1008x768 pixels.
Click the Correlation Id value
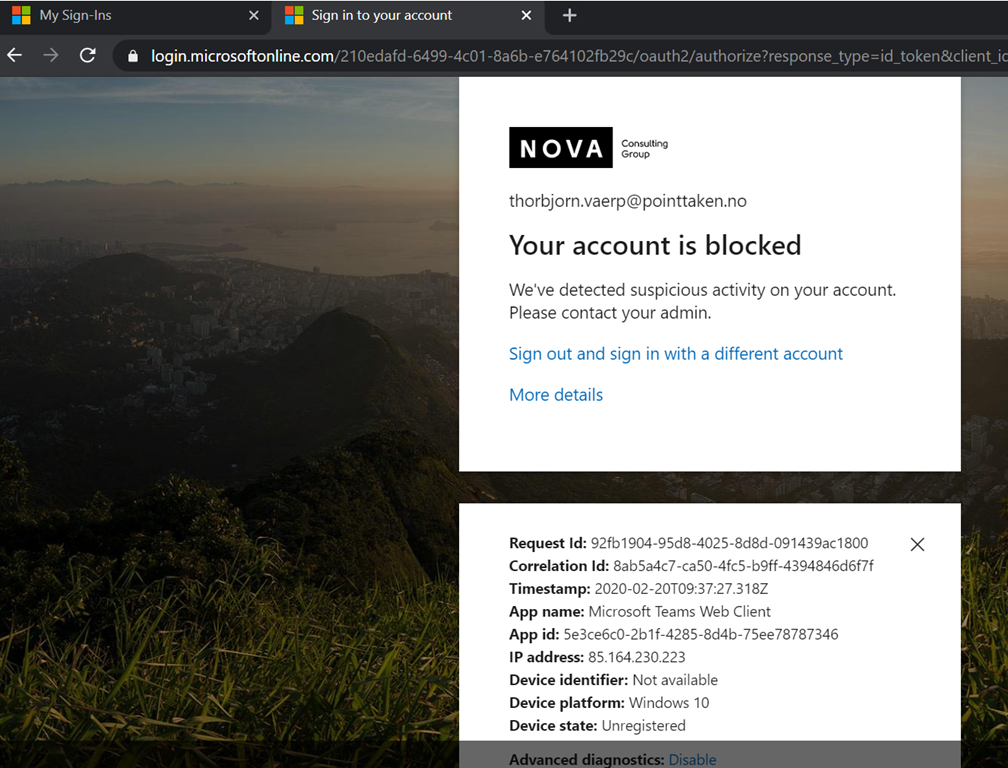[743, 566]
